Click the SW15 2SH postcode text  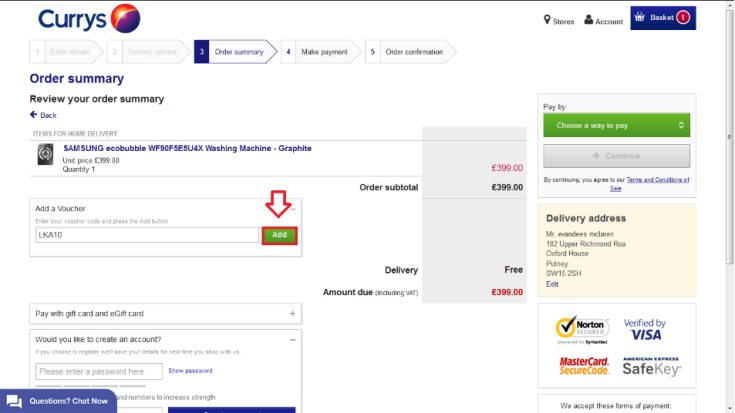coord(563,273)
